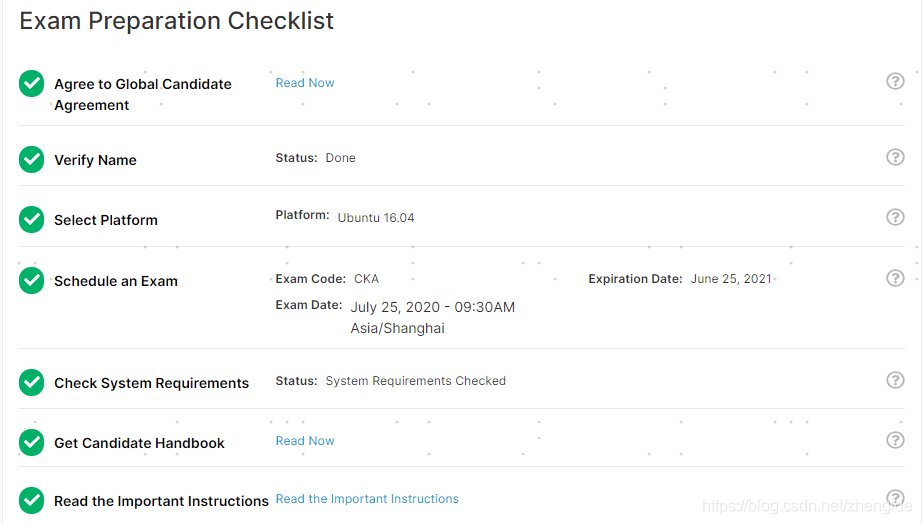The image size is (922, 524).
Task: Click Check System Requirements green checkmark
Action: pyautogui.click(x=32, y=382)
